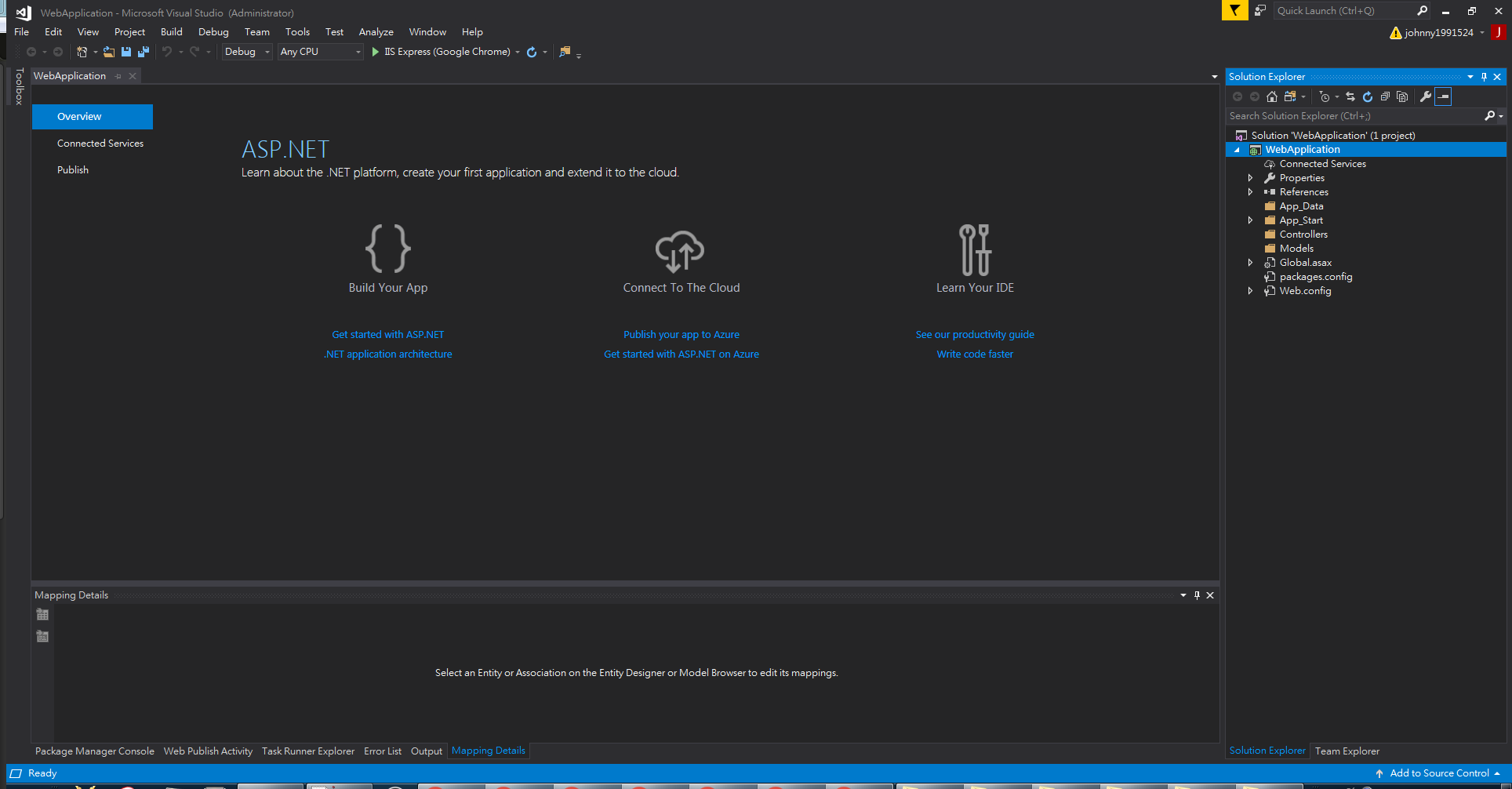
Task: Click Collapse All icon in Solution Explorer
Action: click(1385, 96)
